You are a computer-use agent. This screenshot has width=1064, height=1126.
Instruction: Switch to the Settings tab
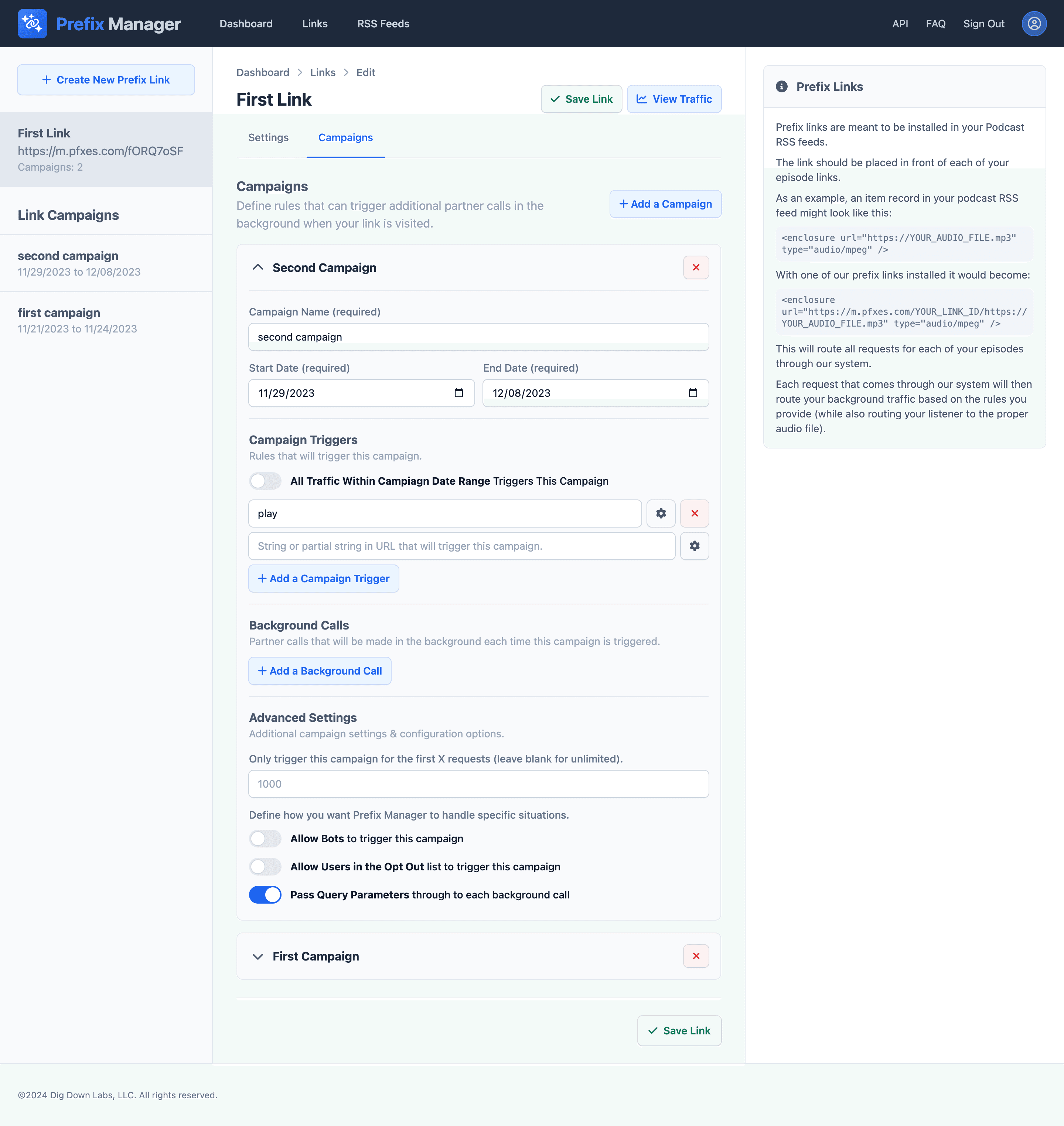point(268,138)
